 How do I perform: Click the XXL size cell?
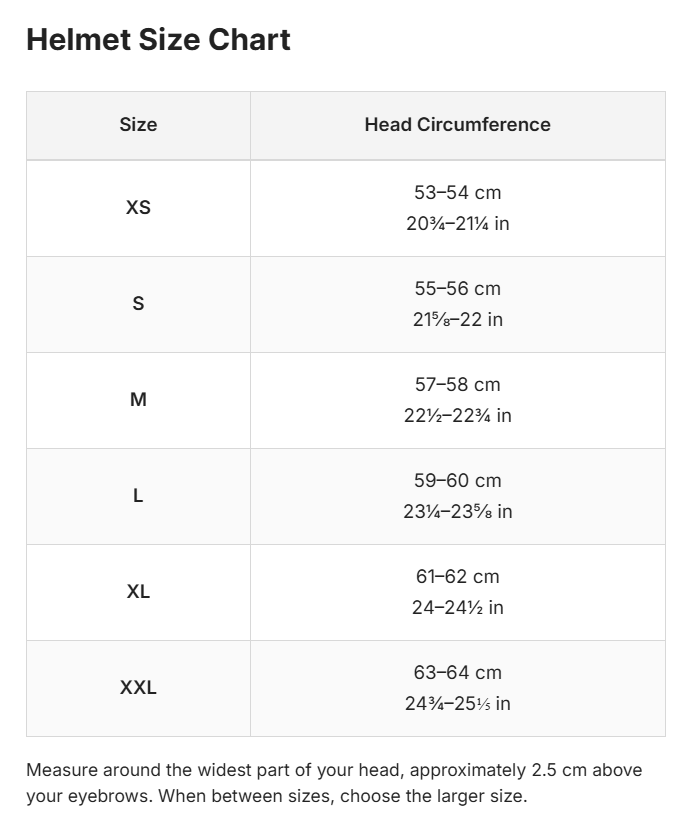click(138, 688)
